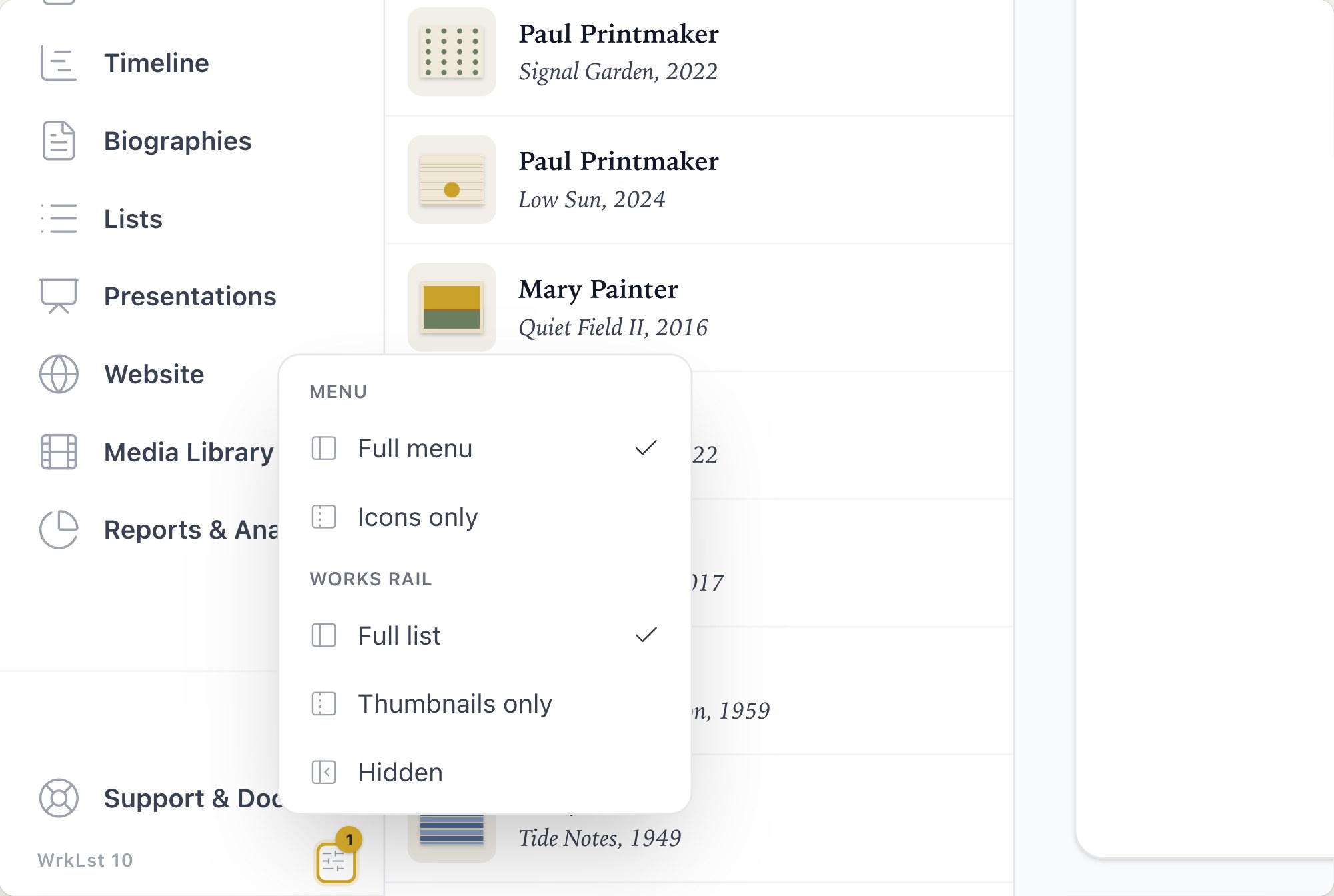
Task: Click the Website globe icon
Action: tap(59, 374)
